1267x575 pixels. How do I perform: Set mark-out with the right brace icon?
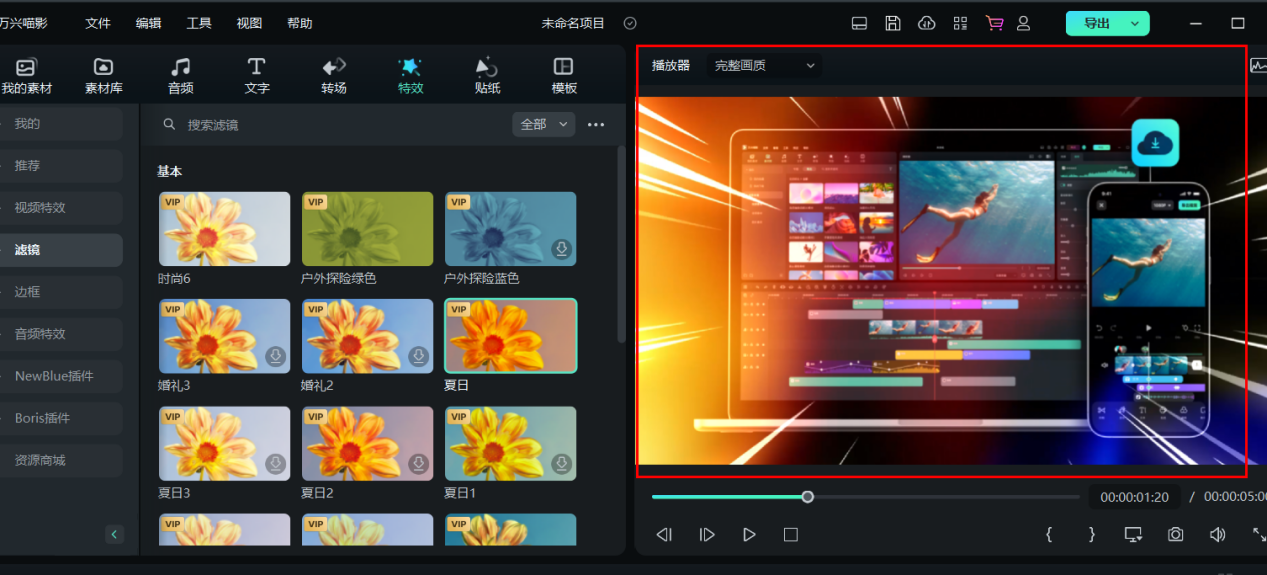pyautogui.click(x=1092, y=535)
